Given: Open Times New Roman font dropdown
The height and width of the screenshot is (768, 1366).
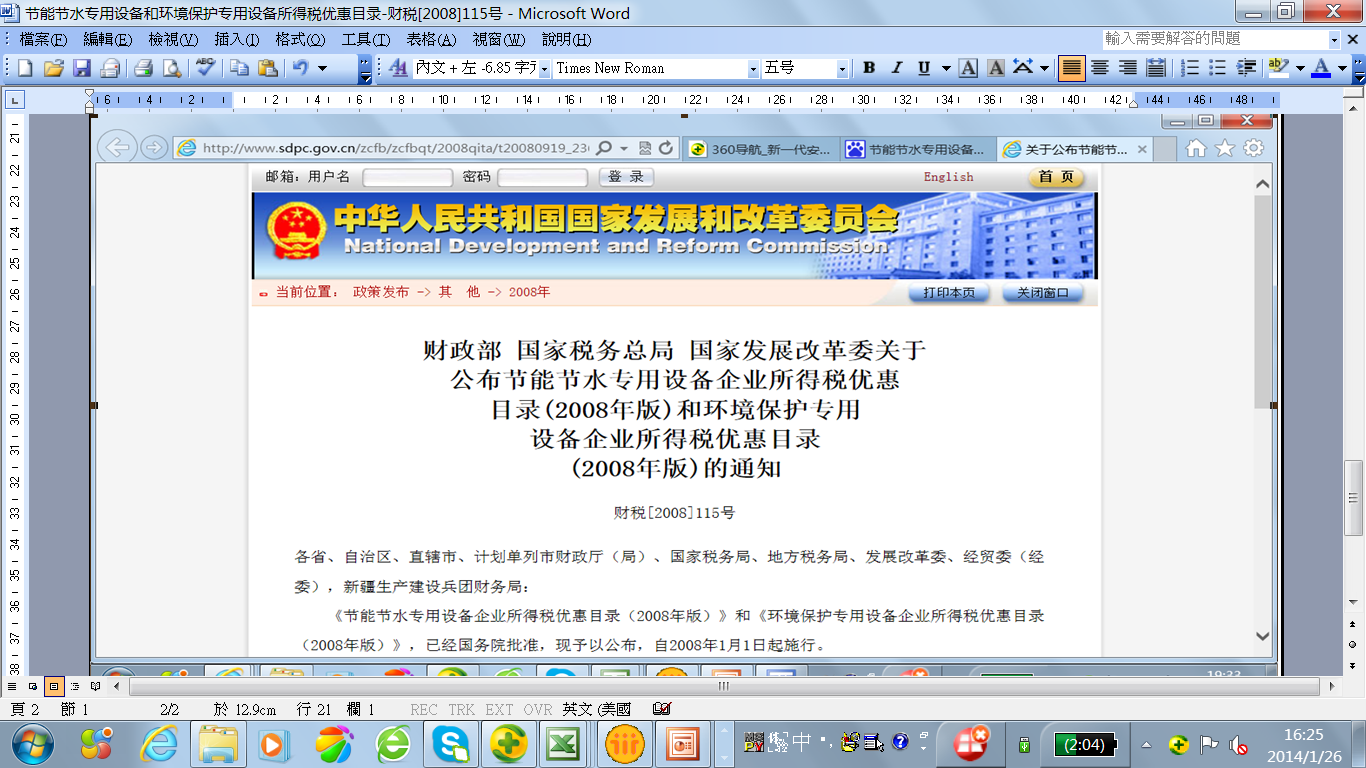Looking at the screenshot, I should tap(753, 68).
